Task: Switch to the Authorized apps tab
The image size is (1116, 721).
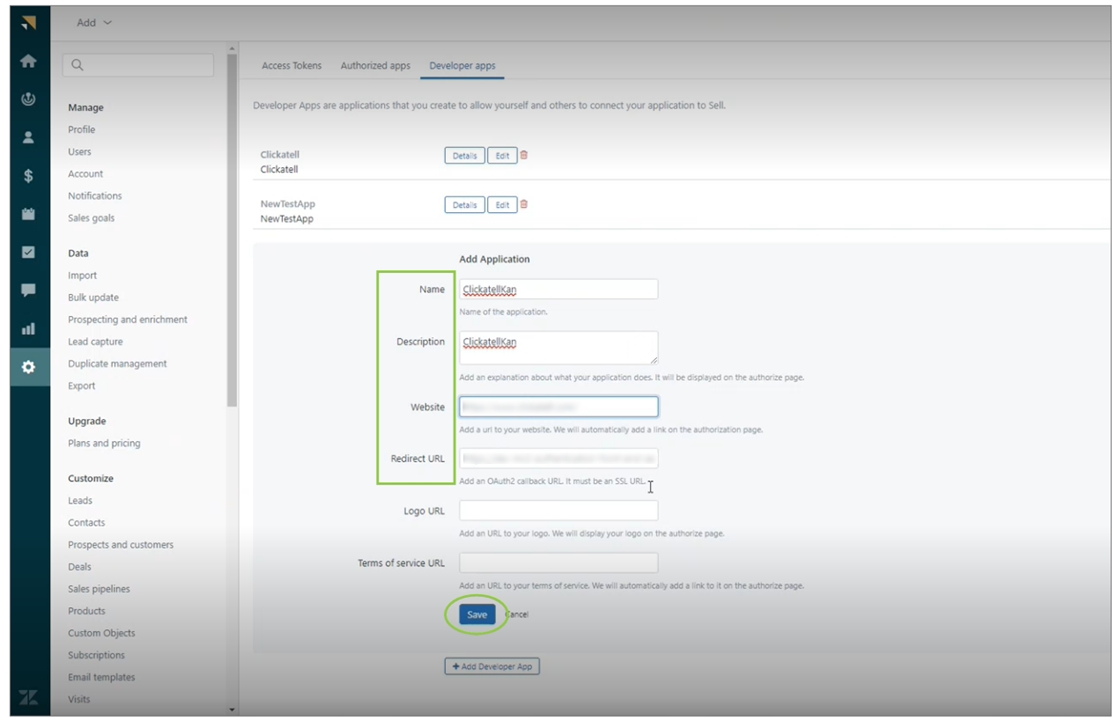Action: 375,66
